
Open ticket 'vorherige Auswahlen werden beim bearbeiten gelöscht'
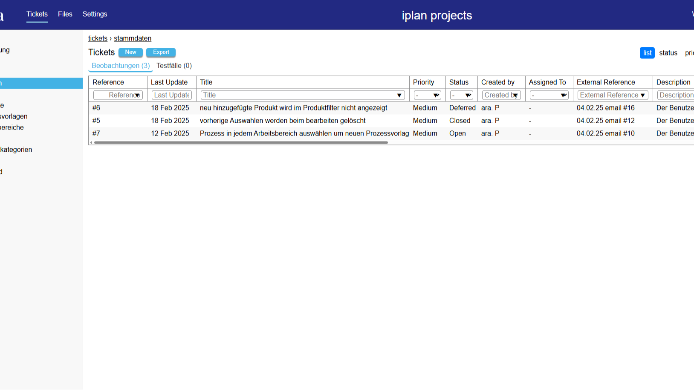[282, 121]
